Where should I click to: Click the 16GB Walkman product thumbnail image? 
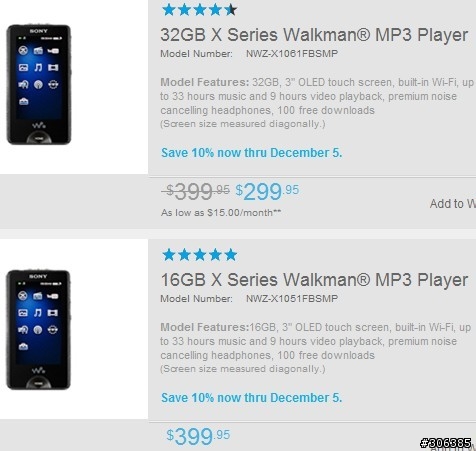coord(38,330)
